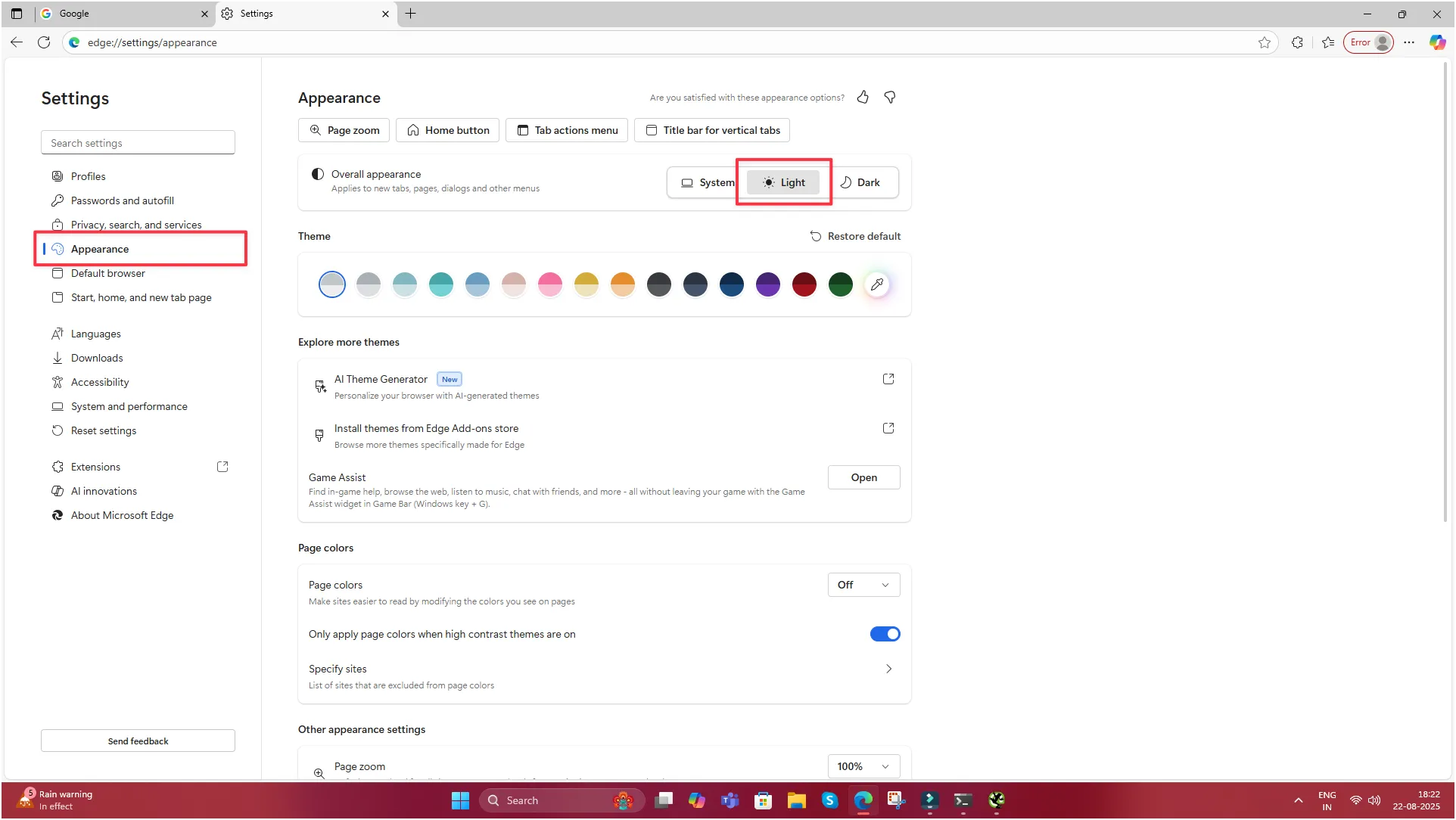Open Microsoft Store from the taskbar
The height and width of the screenshot is (820, 1456).
(x=763, y=800)
